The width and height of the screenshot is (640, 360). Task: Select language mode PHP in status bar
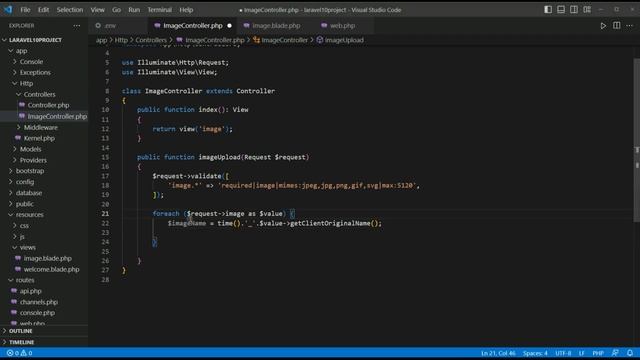(x=598, y=353)
